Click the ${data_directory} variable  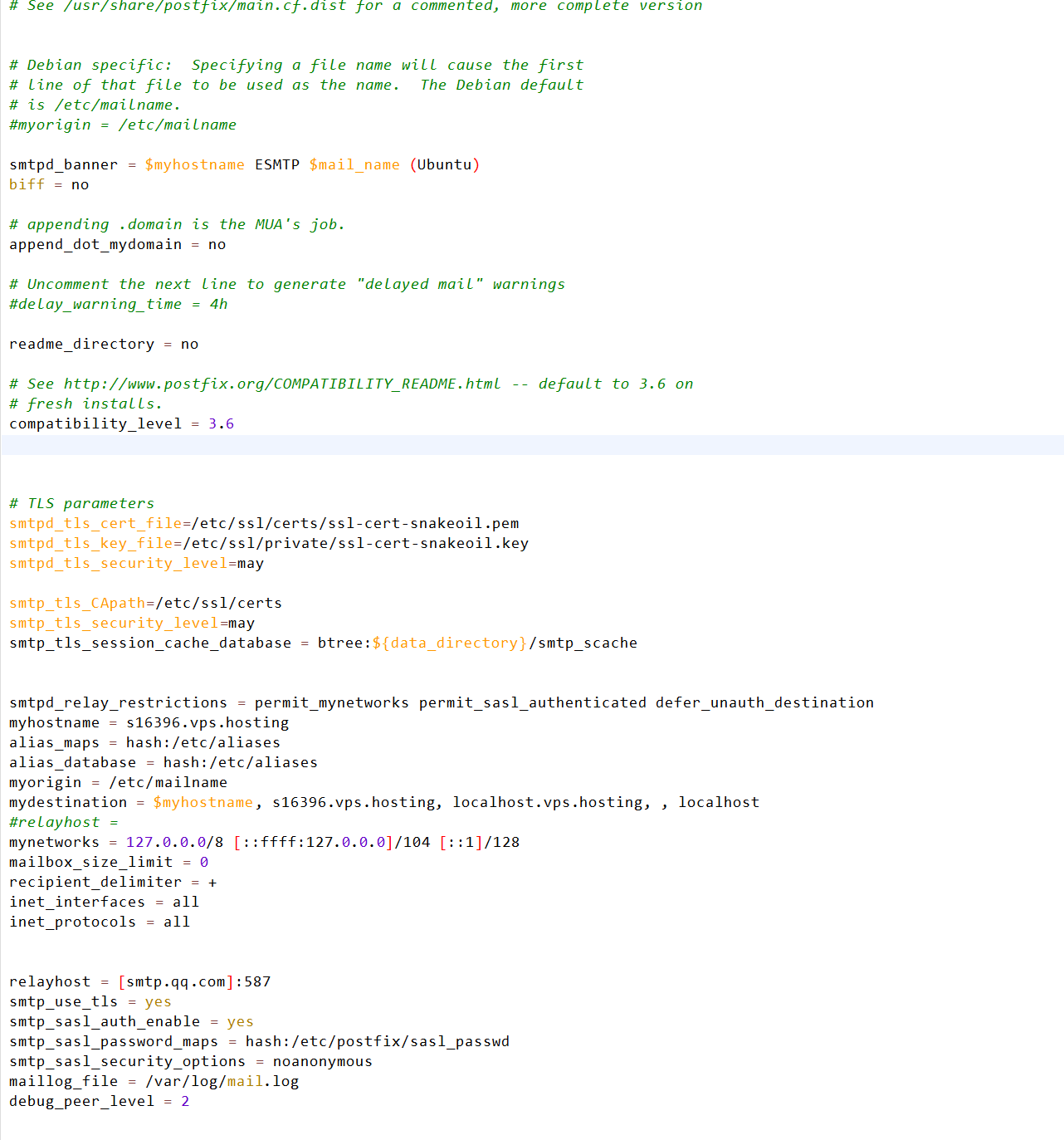point(450,643)
